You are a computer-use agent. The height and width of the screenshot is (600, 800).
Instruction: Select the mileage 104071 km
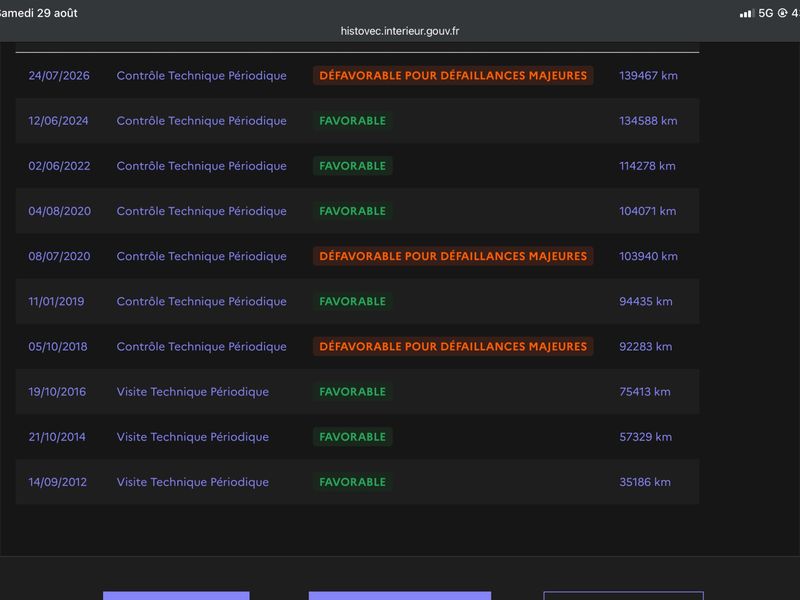pyautogui.click(x=647, y=211)
